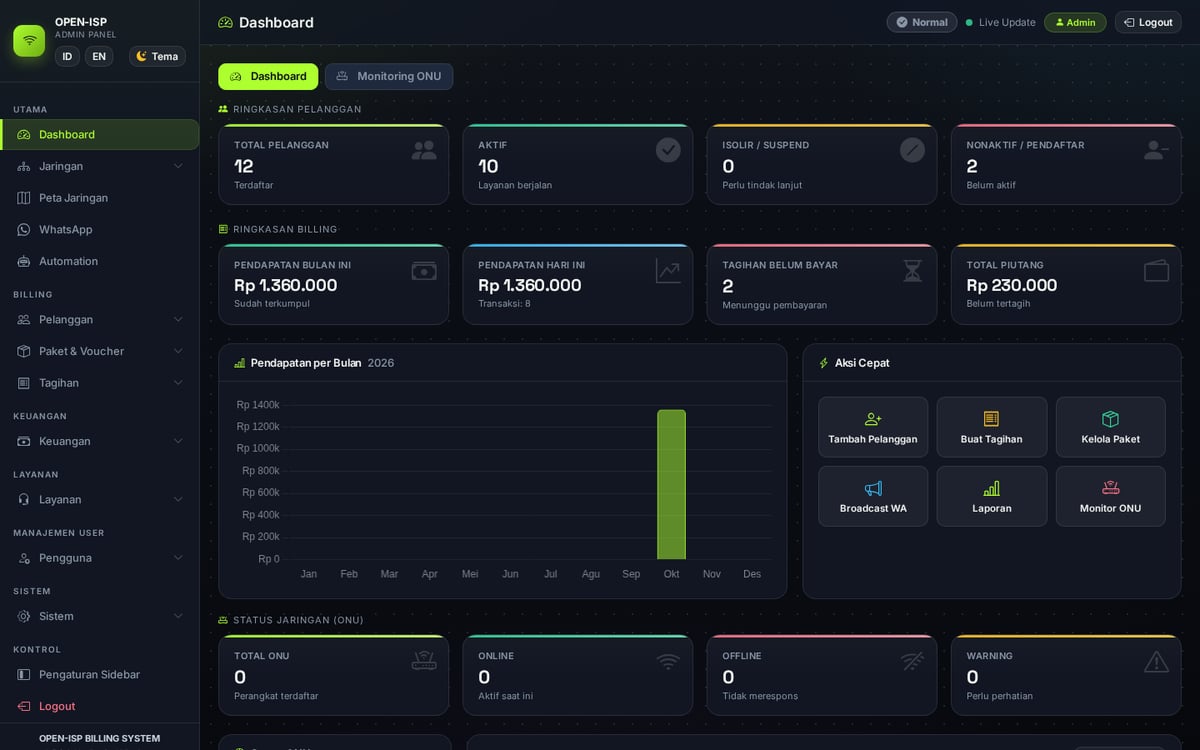Click the Tagihan invoice icon in sidebar

(x=24, y=383)
